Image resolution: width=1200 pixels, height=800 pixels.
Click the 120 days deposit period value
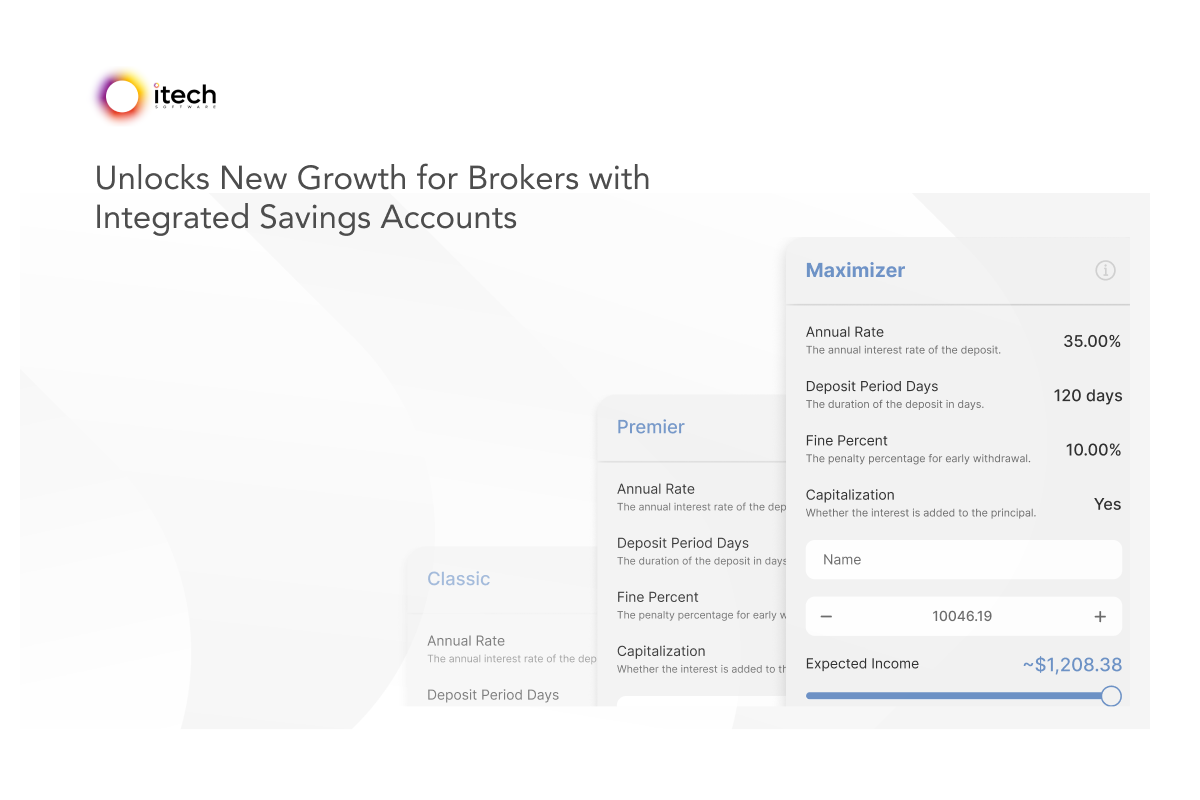1088,395
